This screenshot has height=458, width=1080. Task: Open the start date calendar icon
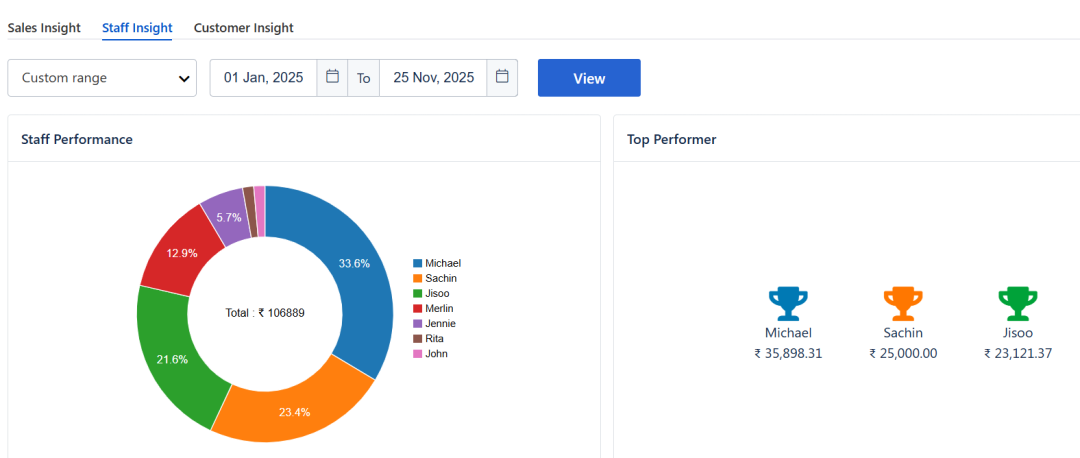[332, 77]
